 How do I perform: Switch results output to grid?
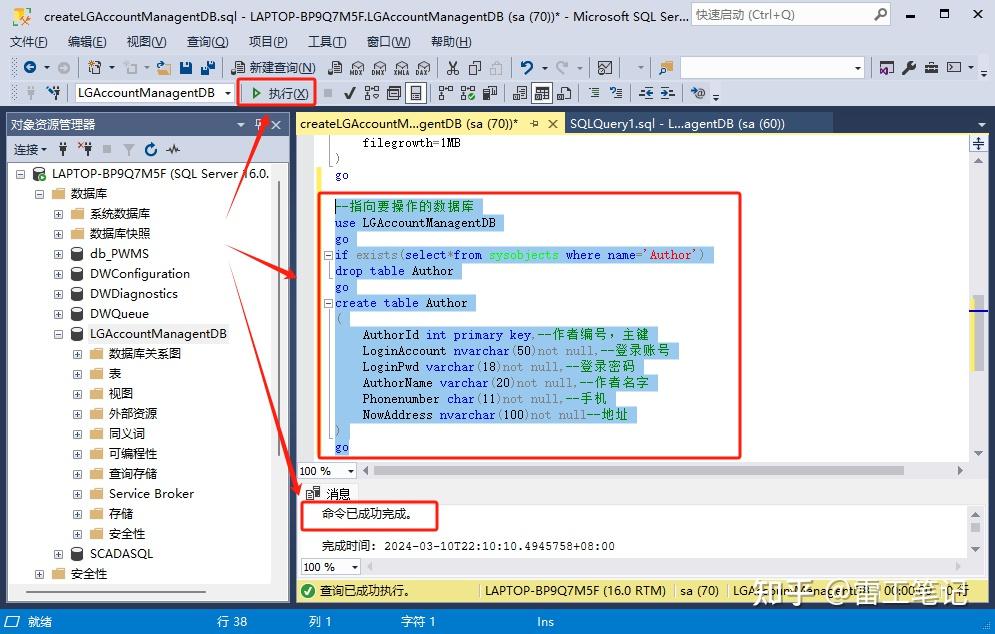point(541,93)
